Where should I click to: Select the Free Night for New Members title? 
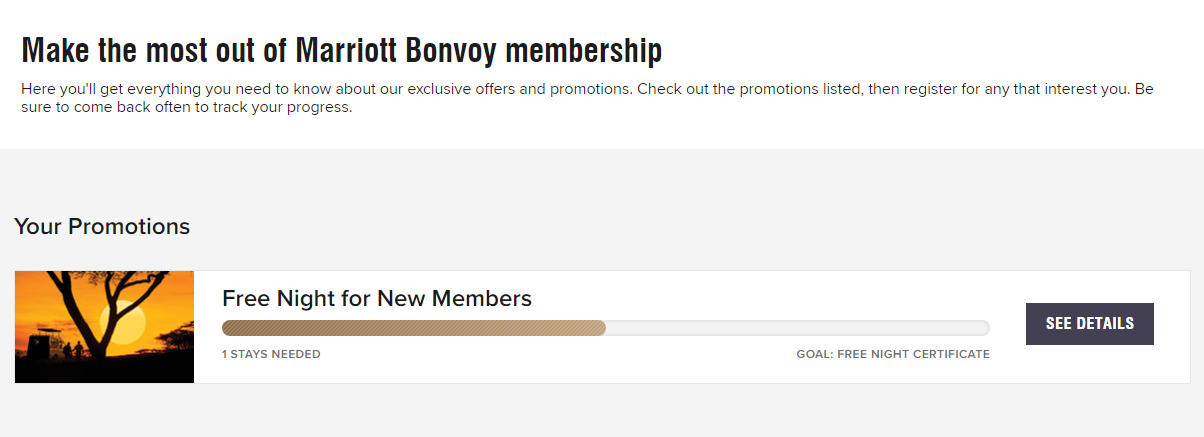(376, 298)
